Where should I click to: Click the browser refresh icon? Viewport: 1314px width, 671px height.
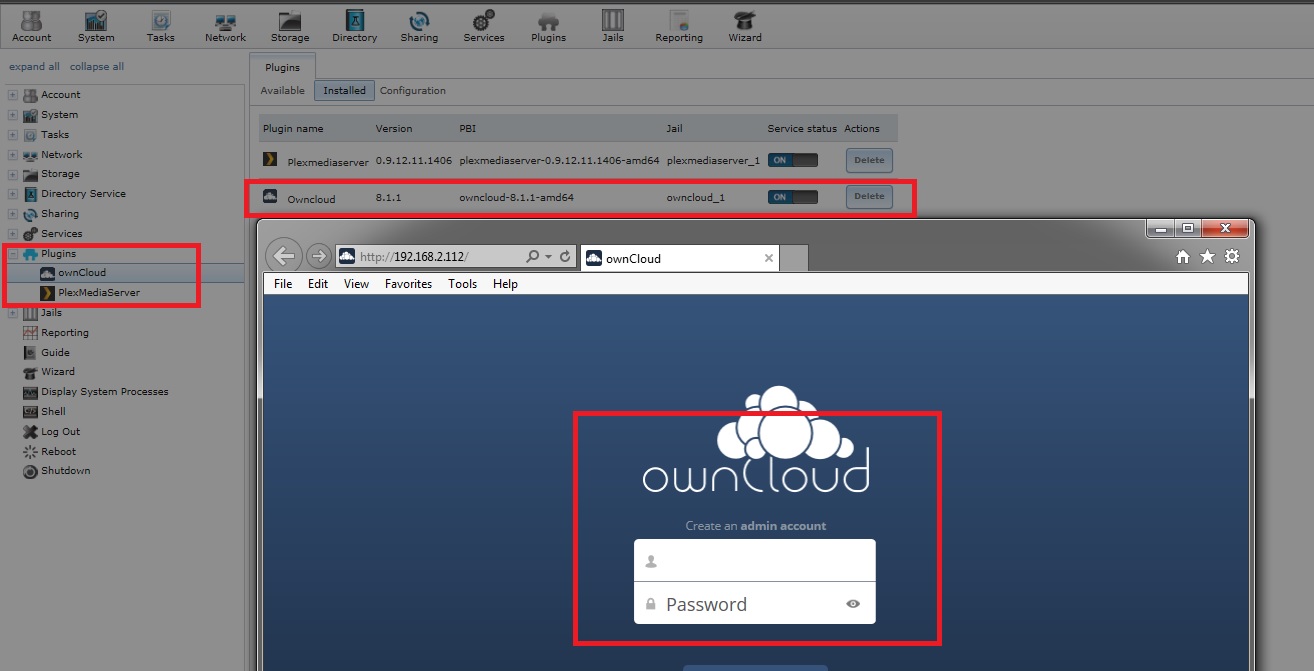click(565, 256)
